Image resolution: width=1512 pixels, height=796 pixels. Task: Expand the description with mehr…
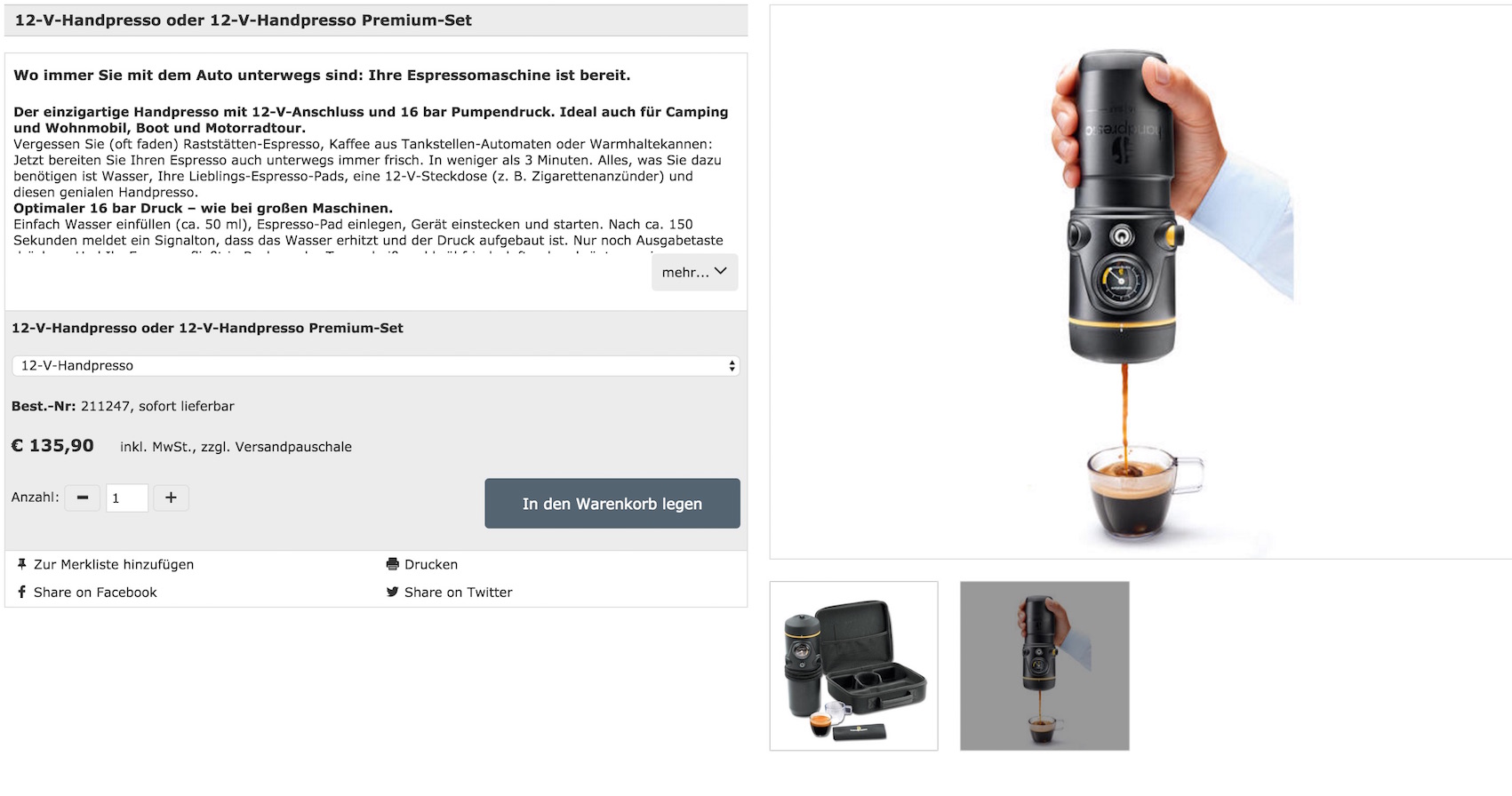694,272
